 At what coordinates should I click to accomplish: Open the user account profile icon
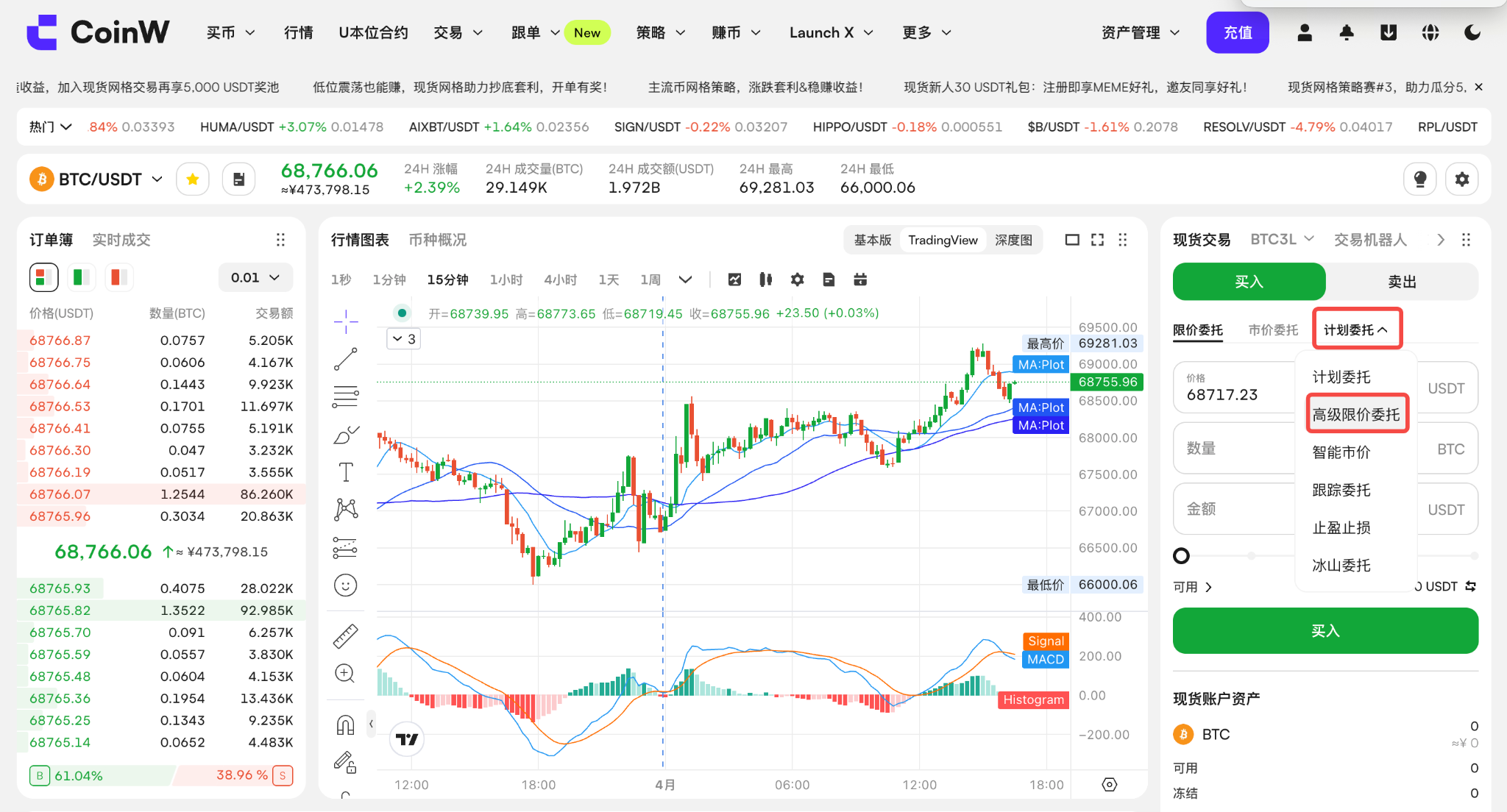tap(1305, 32)
